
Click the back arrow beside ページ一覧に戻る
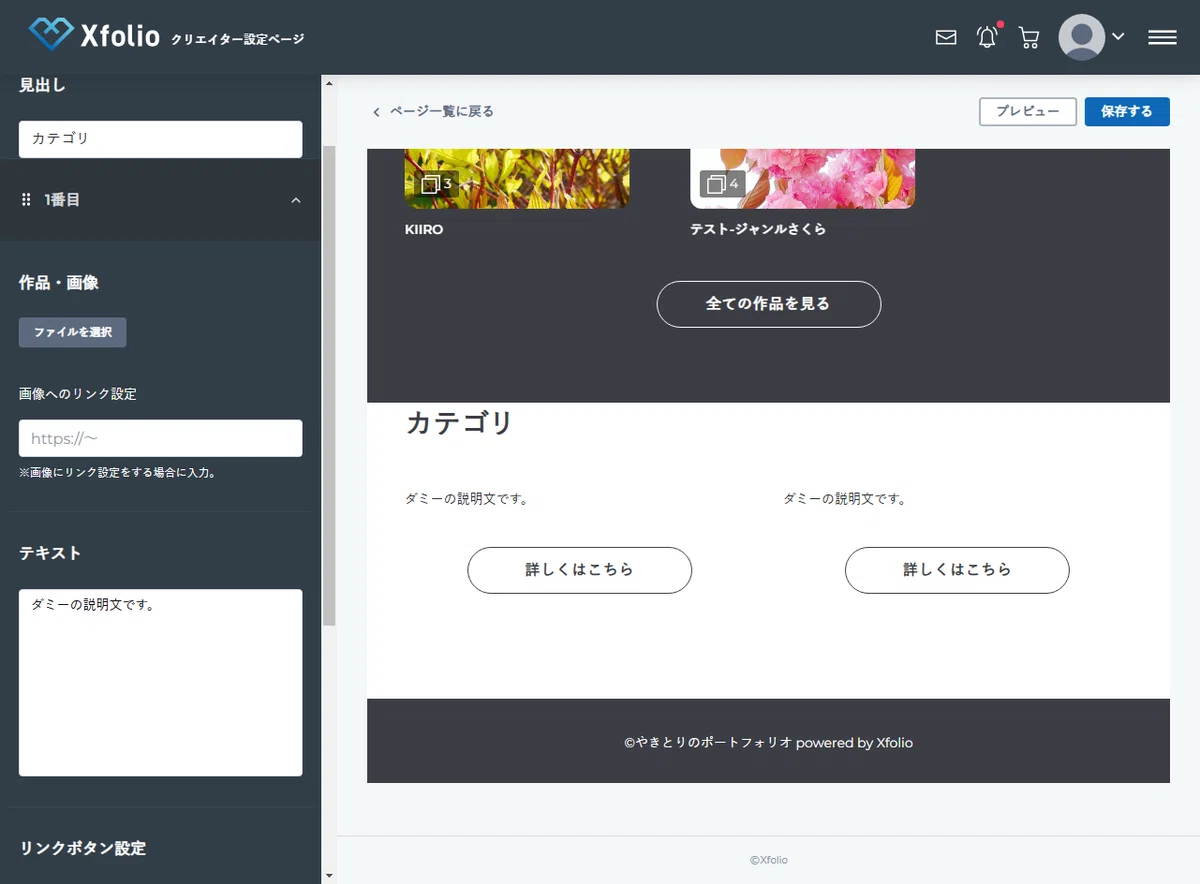[376, 112]
